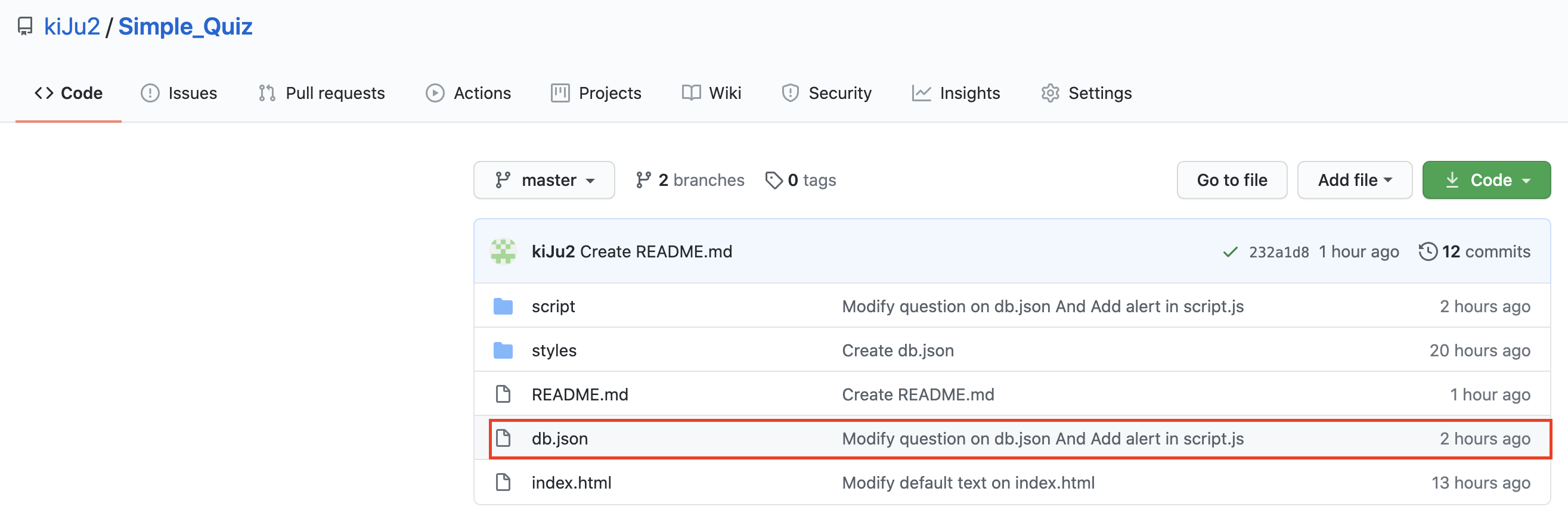This screenshot has width=1568, height=516.
Task: Click '1 hour ago' timestamp in README.md row
Action: tap(1490, 394)
